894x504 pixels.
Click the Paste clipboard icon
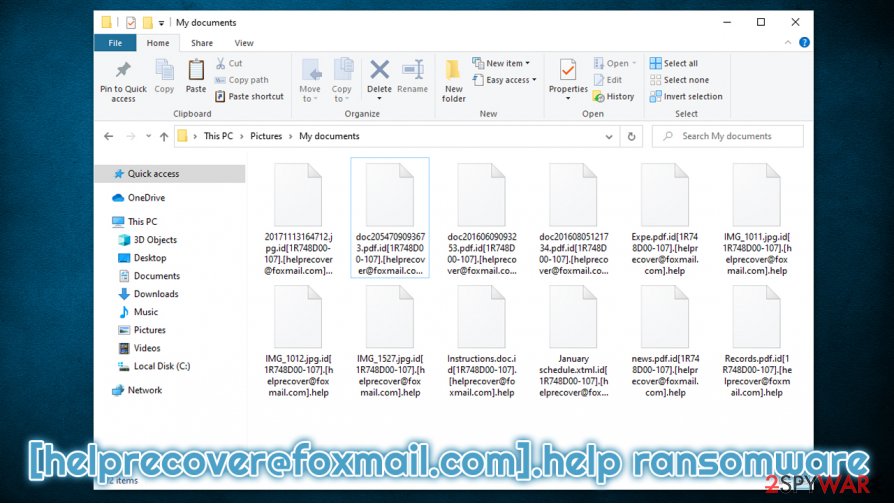point(196,70)
